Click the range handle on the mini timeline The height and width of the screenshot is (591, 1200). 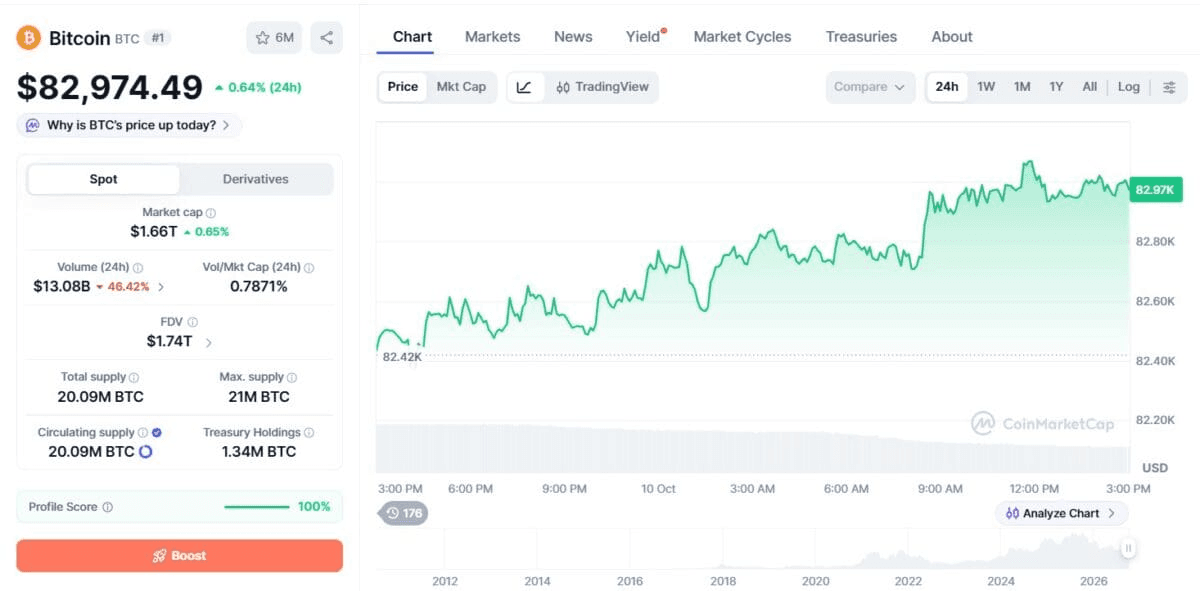pos(1128,548)
